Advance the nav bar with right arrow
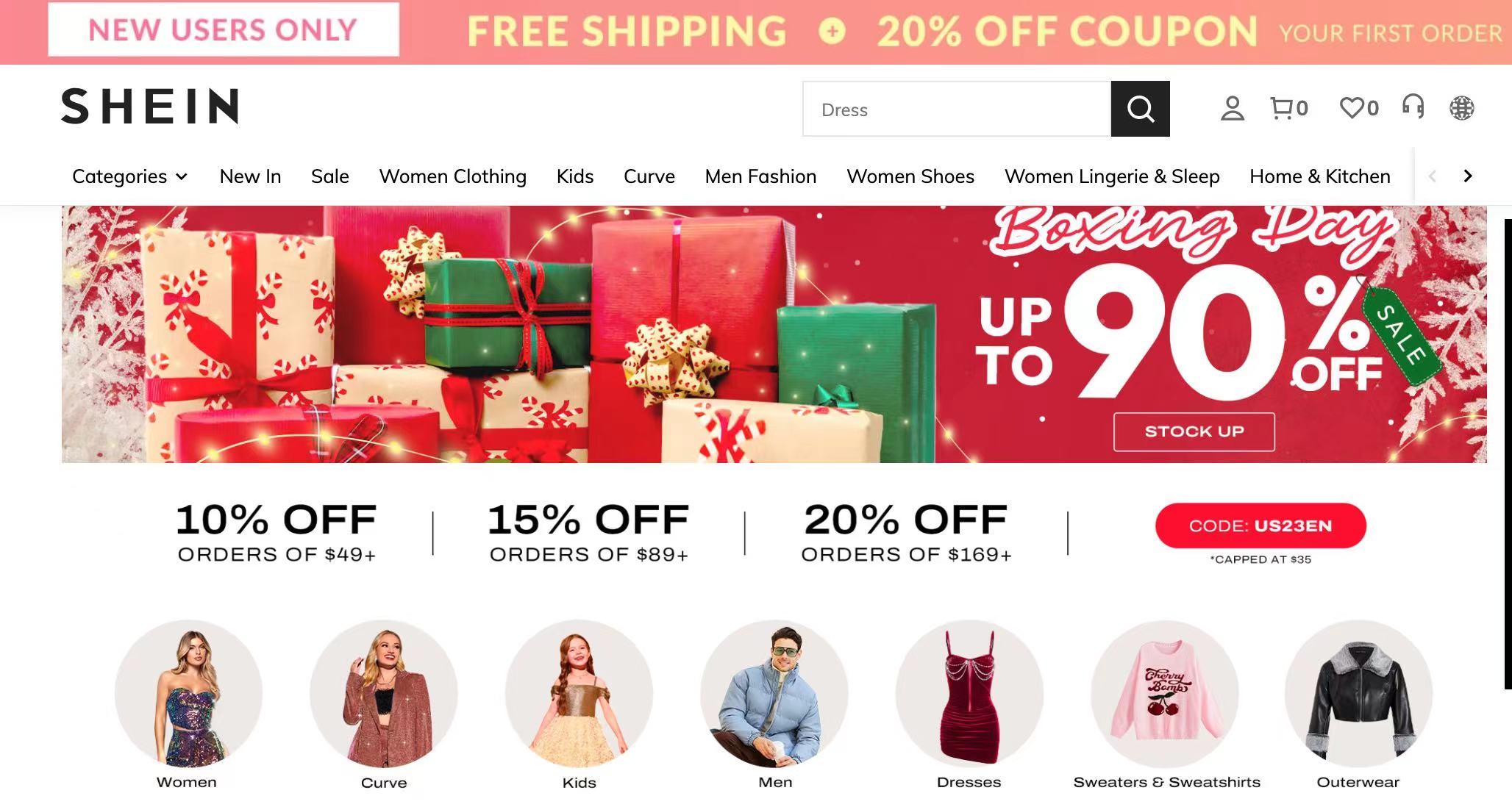Viewport: 1512px width, 807px height. coord(1468,176)
